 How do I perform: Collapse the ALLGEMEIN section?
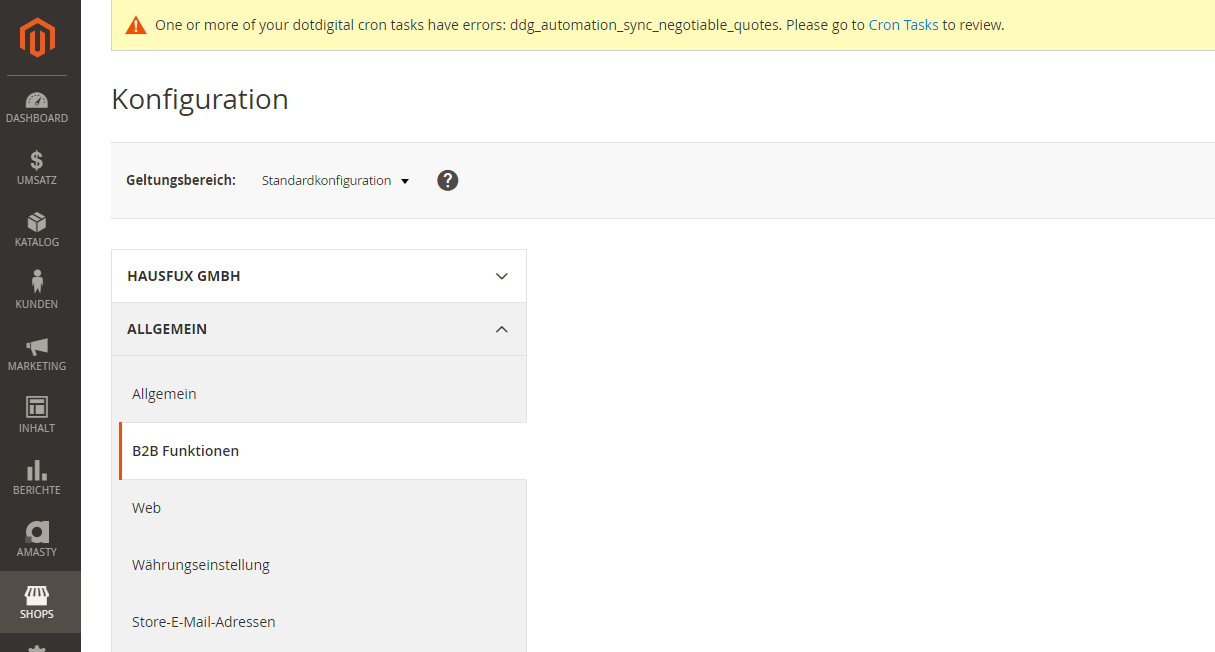(x=318, y=328)
